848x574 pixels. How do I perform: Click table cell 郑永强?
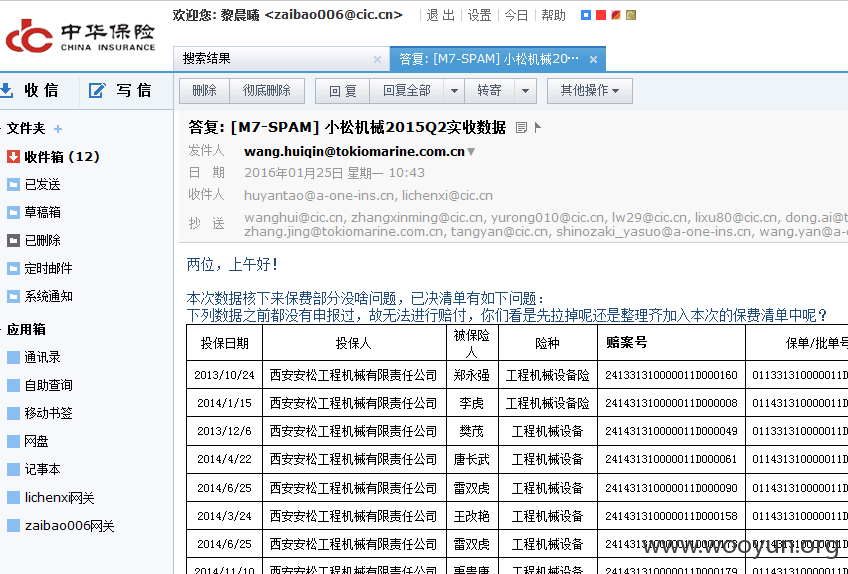coord(472,375)
